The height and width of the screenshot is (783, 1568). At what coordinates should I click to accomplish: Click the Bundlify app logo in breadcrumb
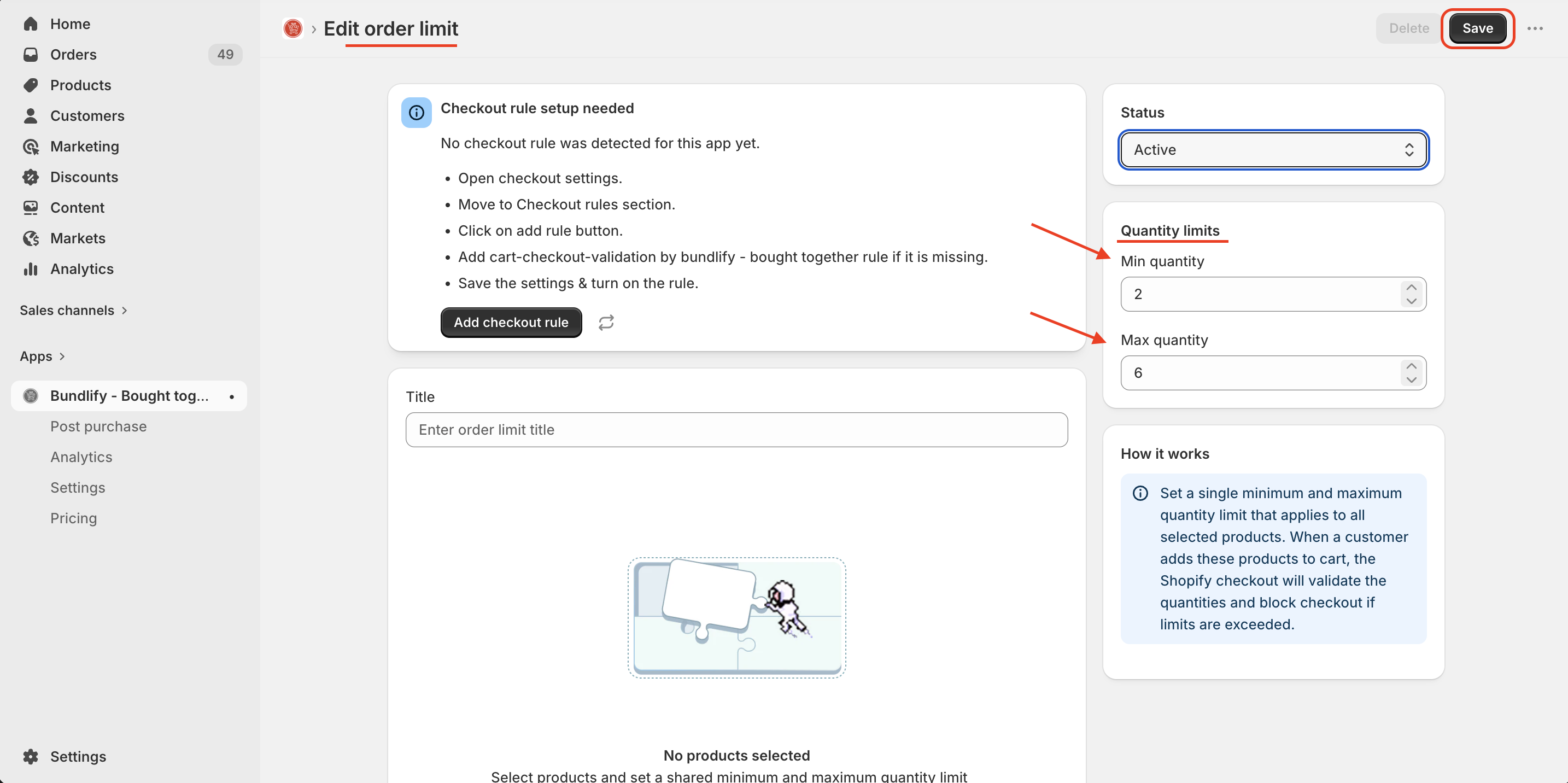pos(293,28)
